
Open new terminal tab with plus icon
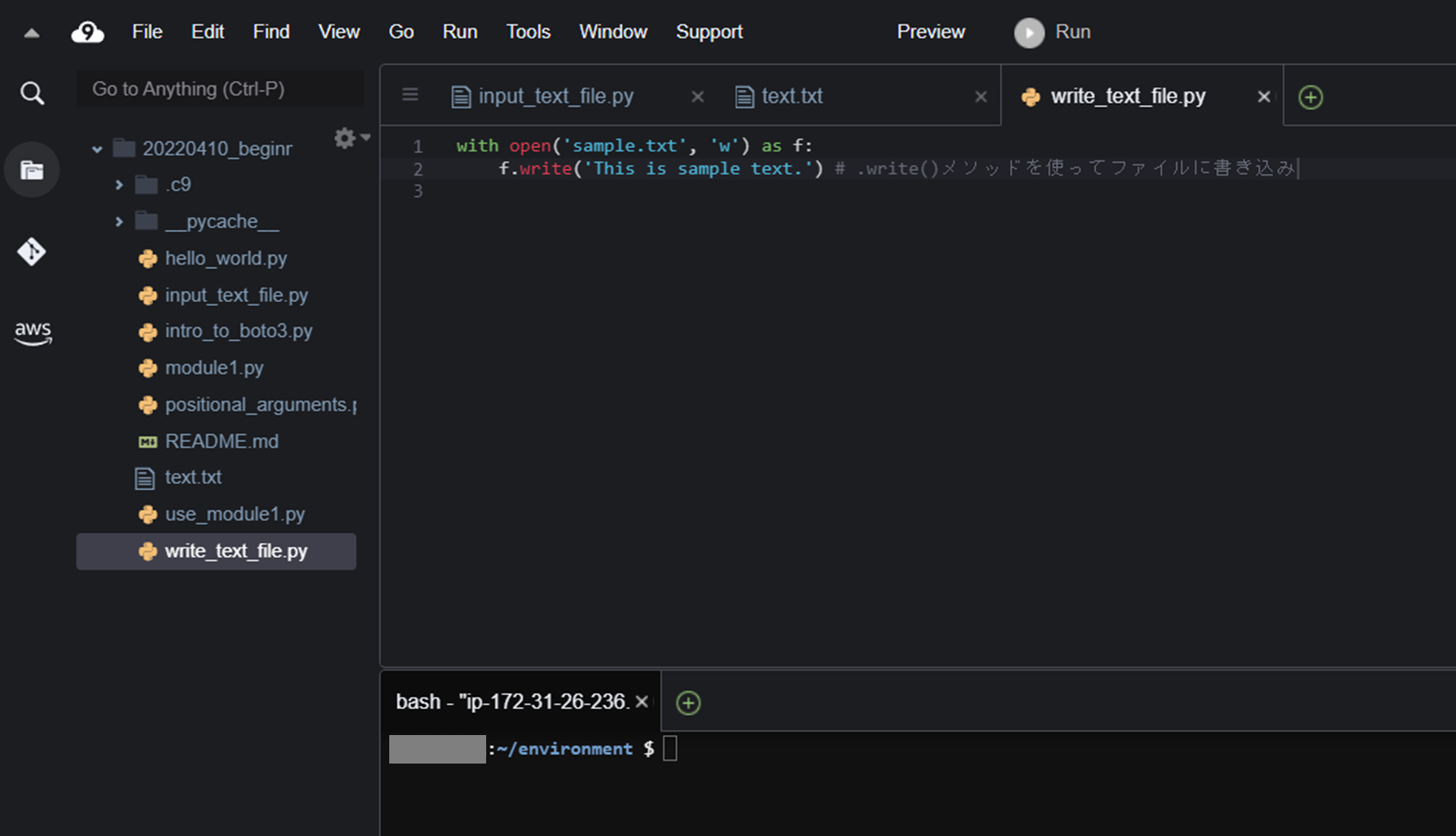pos(688,703)
